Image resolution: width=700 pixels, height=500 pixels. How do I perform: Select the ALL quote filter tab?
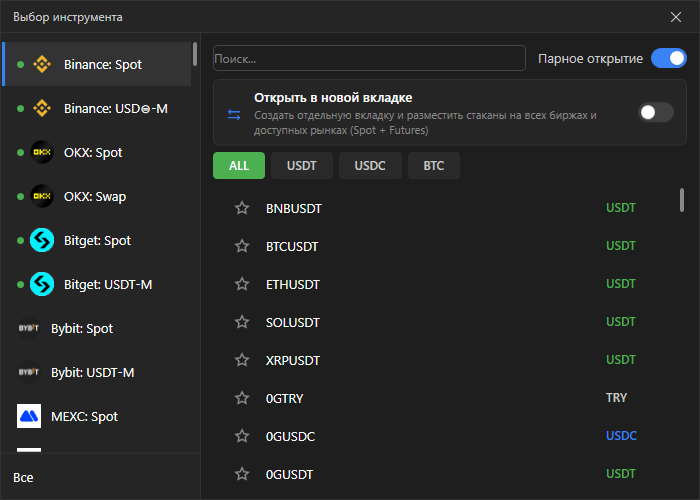coord(239,166)
